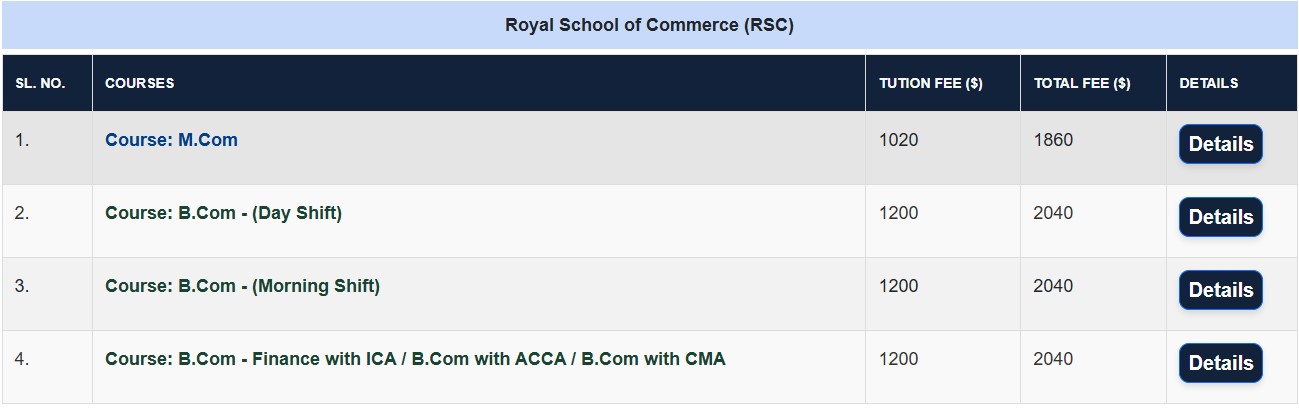1299x411 pixels.
Task: Select total fee 2040 in Morning Shift row
Action: click(1093, 294)
